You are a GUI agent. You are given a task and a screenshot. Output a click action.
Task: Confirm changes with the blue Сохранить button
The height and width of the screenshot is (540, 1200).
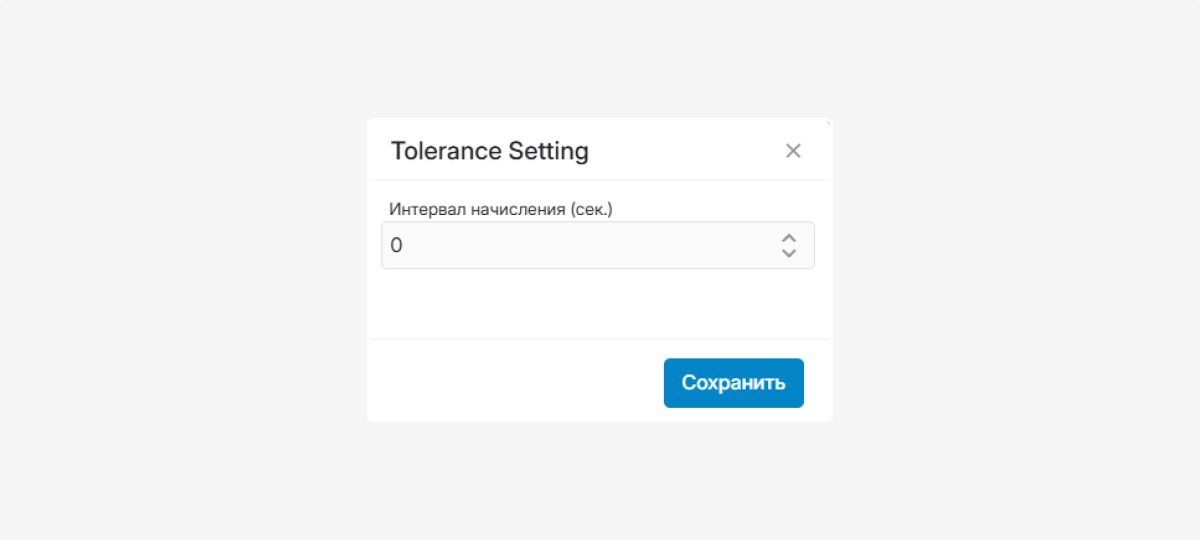733,383
